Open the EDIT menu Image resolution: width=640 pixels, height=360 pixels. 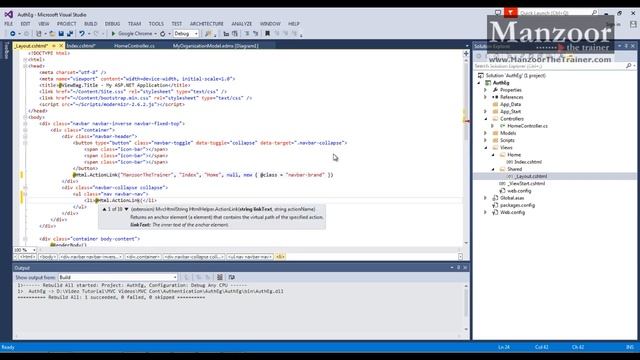[x=26, y=24]
